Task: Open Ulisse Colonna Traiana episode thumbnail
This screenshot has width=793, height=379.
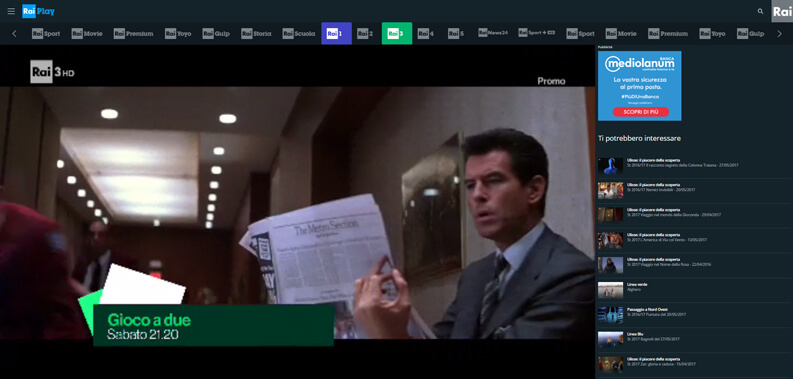Action: (x=610, y=165)
